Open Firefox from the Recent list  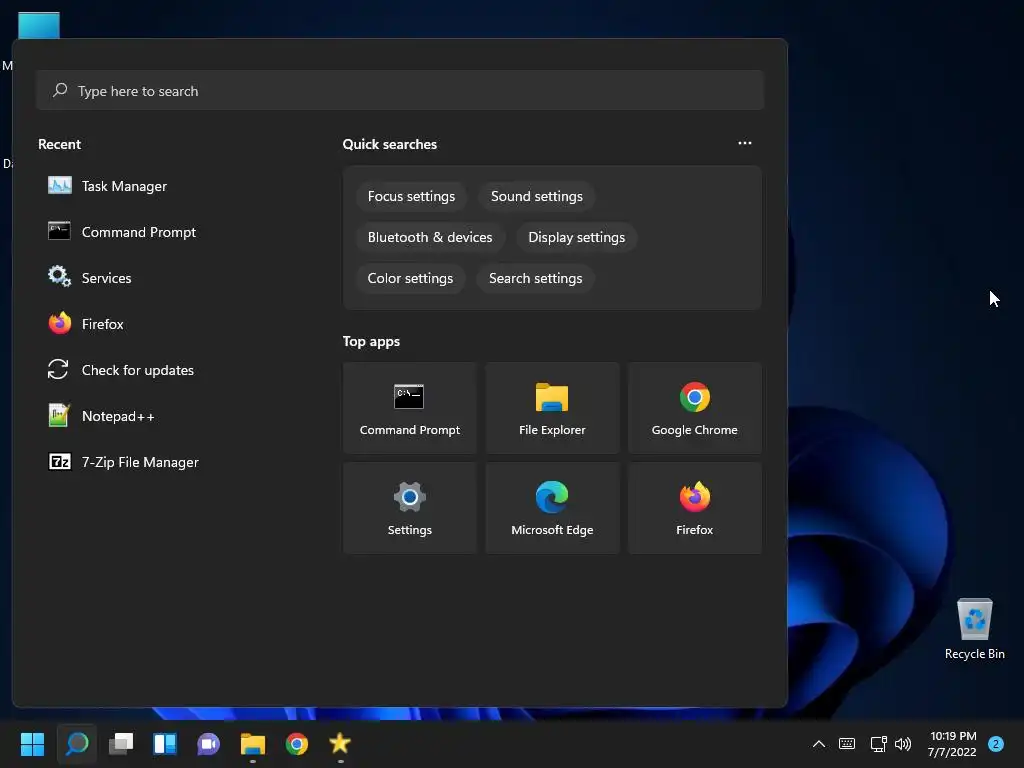coord(86,324)
